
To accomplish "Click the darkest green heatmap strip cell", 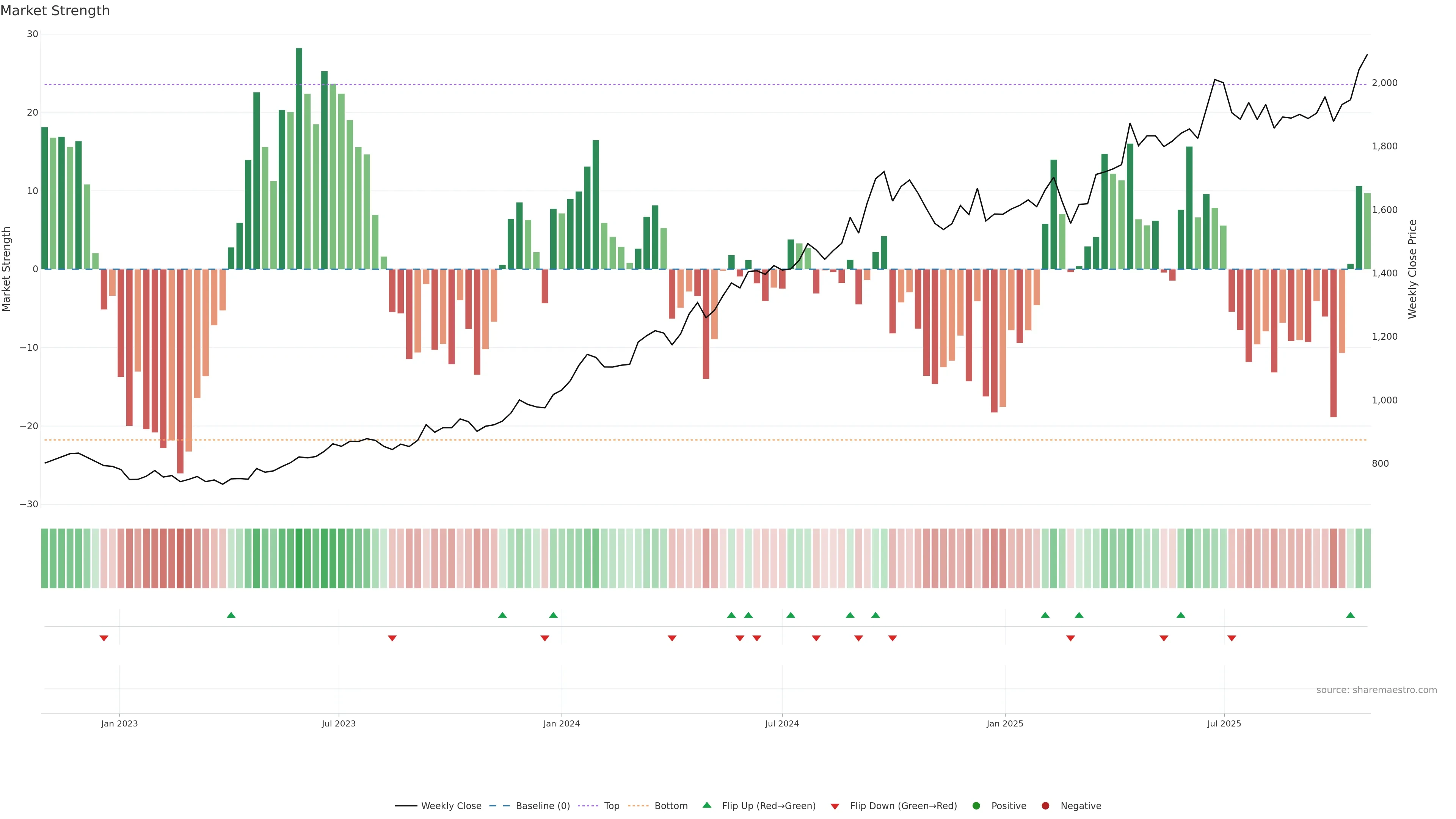I will 299,558.
